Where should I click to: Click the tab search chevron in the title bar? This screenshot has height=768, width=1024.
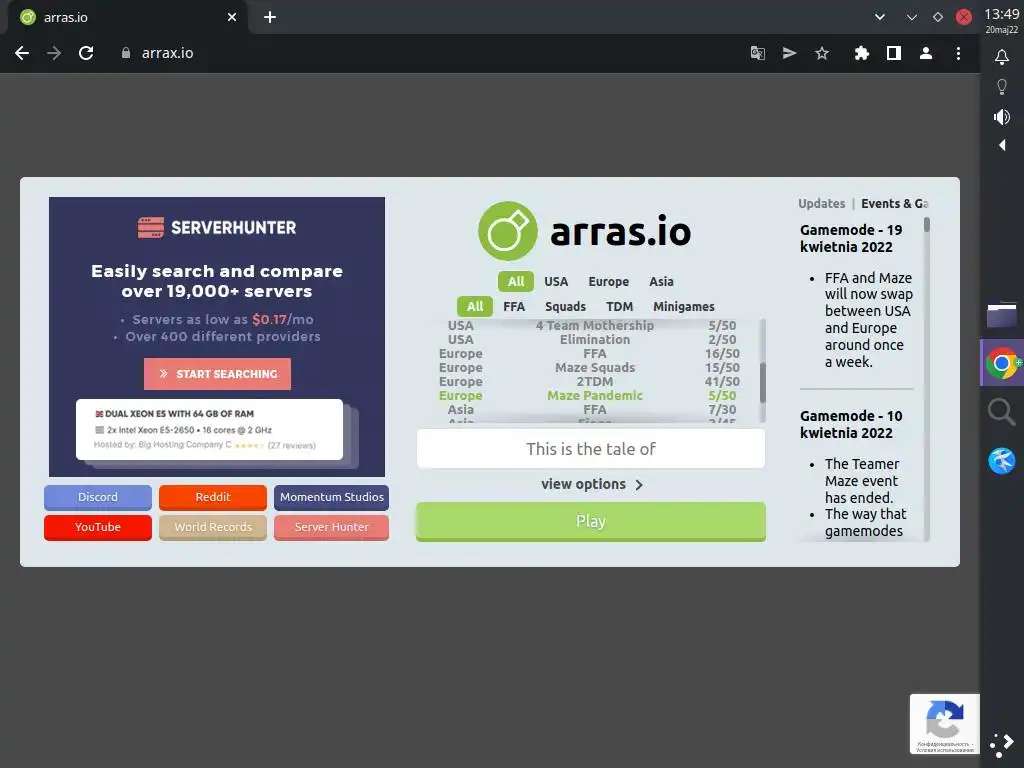880,17
